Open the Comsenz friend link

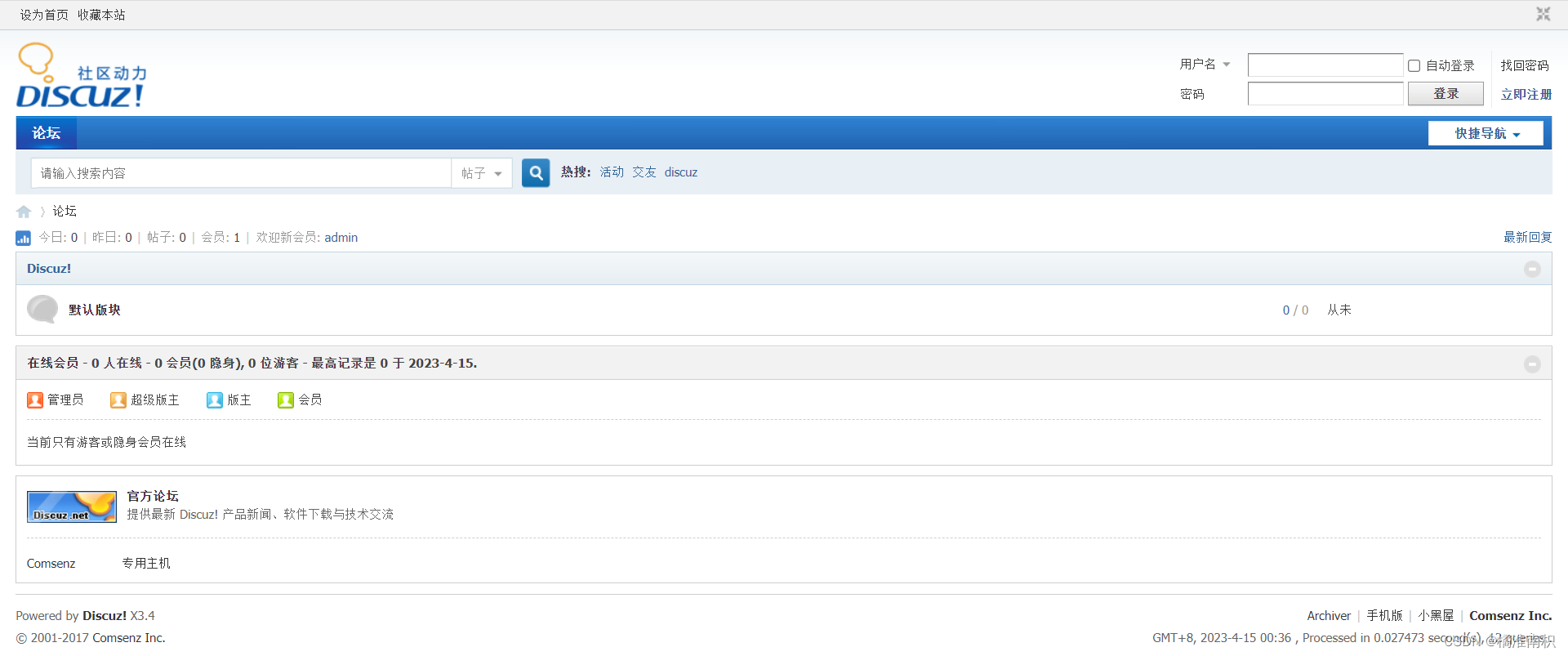(x=51, y=564)
